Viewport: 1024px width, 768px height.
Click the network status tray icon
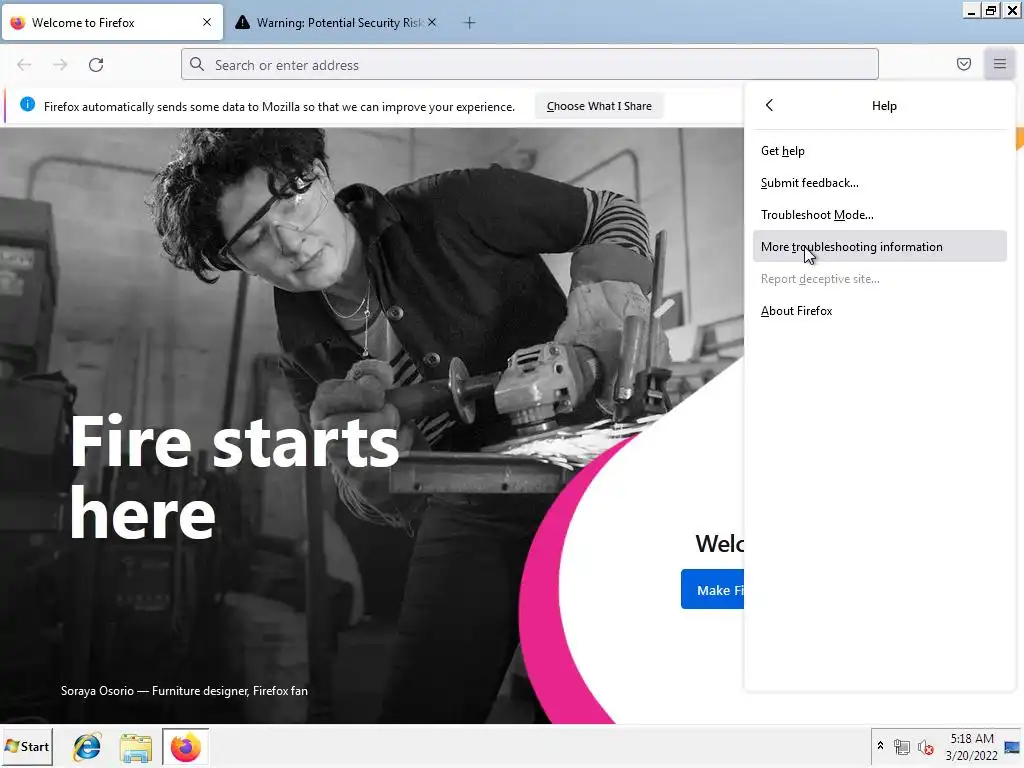pyautogui.click(x=902, y=746)
